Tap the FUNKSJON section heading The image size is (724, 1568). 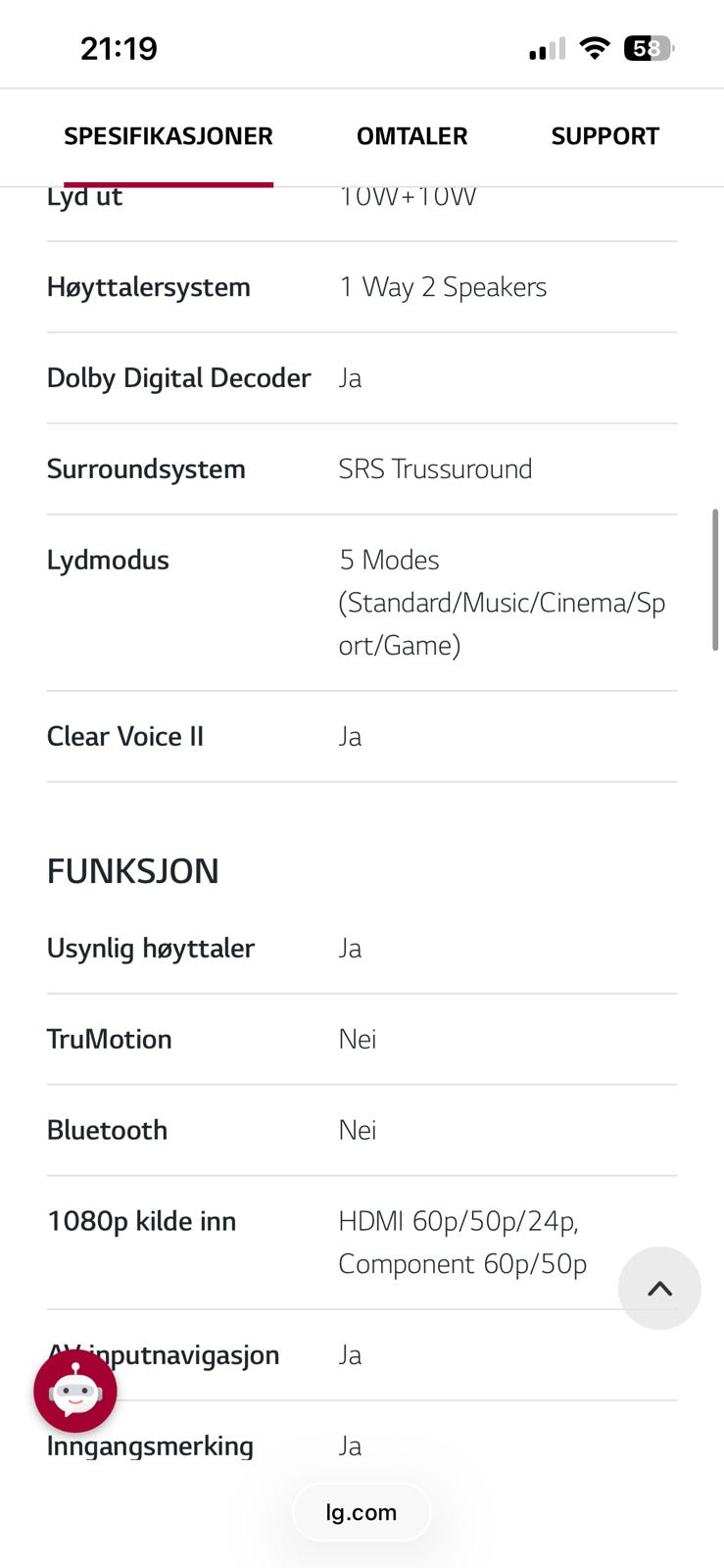point(133,871)
